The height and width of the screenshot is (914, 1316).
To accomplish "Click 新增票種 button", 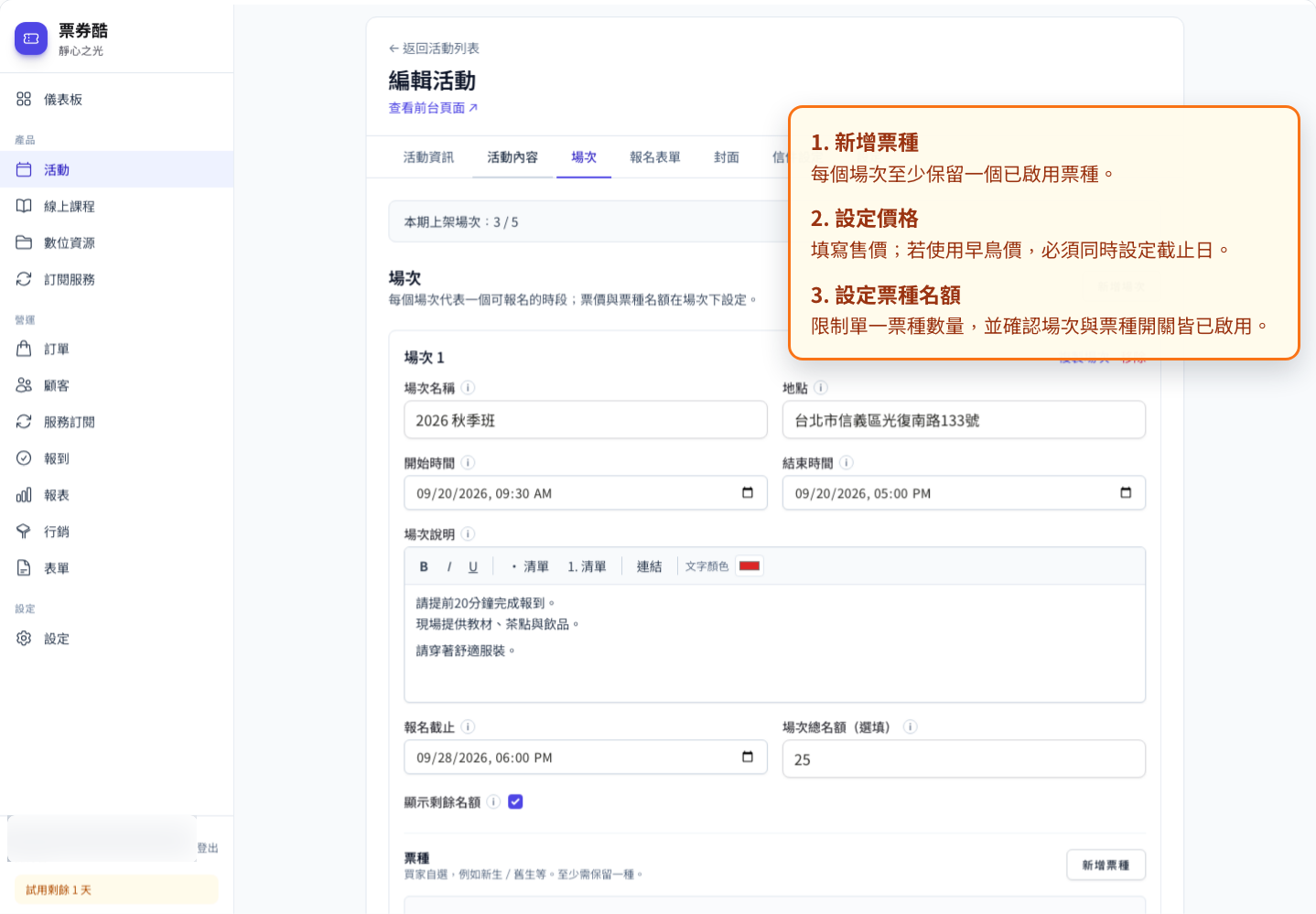I will 1106,865.
